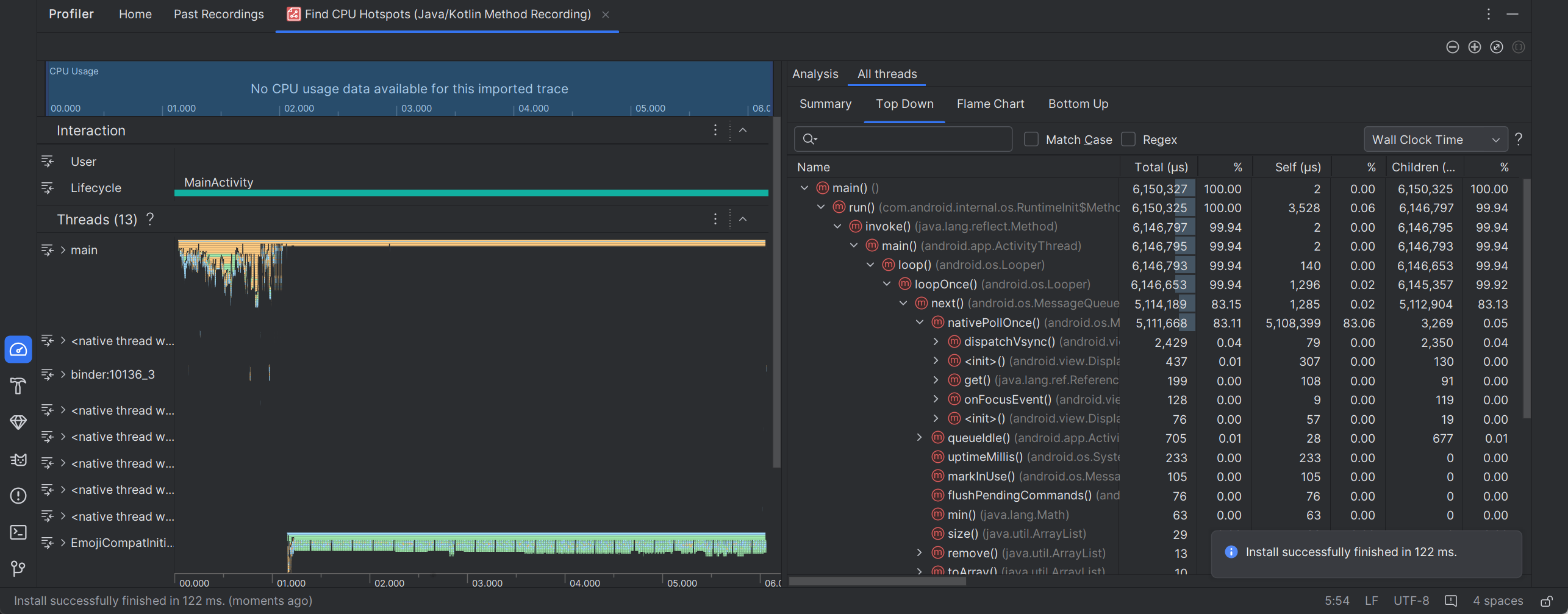Image resolution: width=1568 pixels, height=614 pixels.
Task: Open the Profiler options kebab menu
Action: tap(1488, 14)
